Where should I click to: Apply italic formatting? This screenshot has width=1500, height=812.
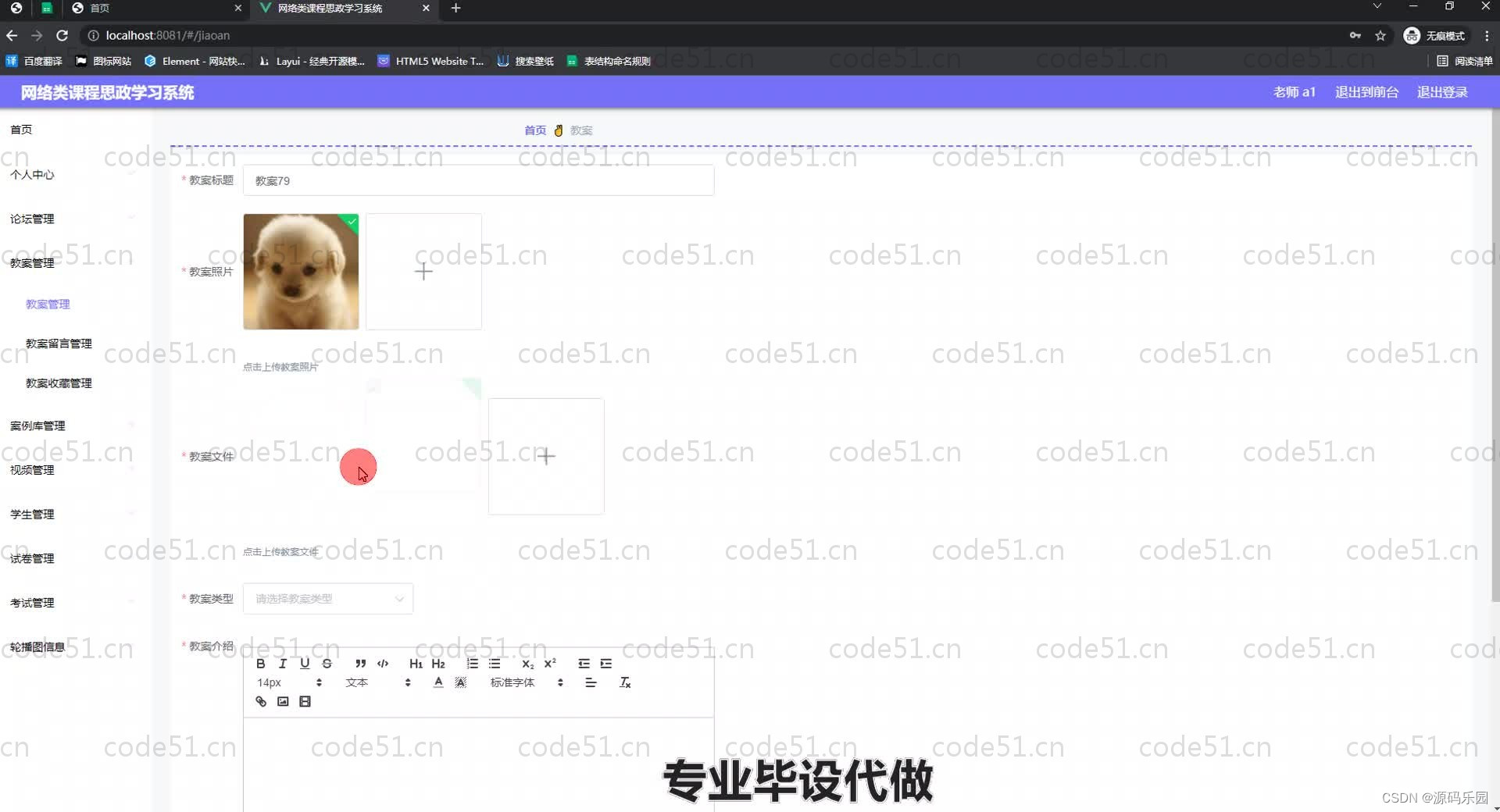[282, 664]
